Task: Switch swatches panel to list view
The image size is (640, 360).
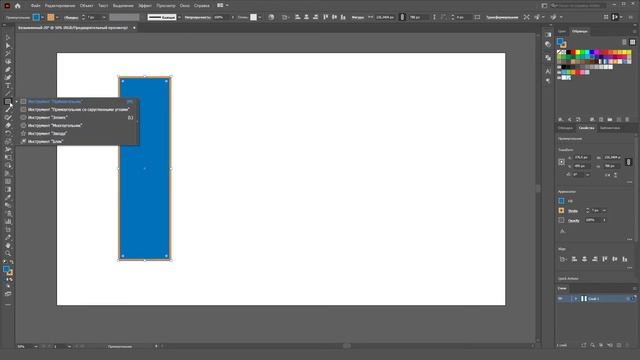Action: 624,42
